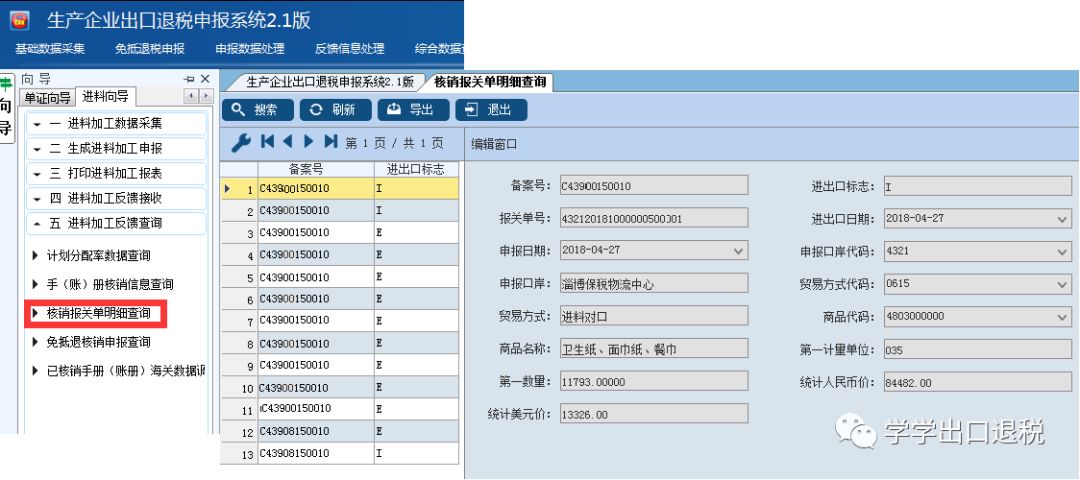Select table row 10 record
Screen dimensions: 1080x480
click(x=340, y=387)
